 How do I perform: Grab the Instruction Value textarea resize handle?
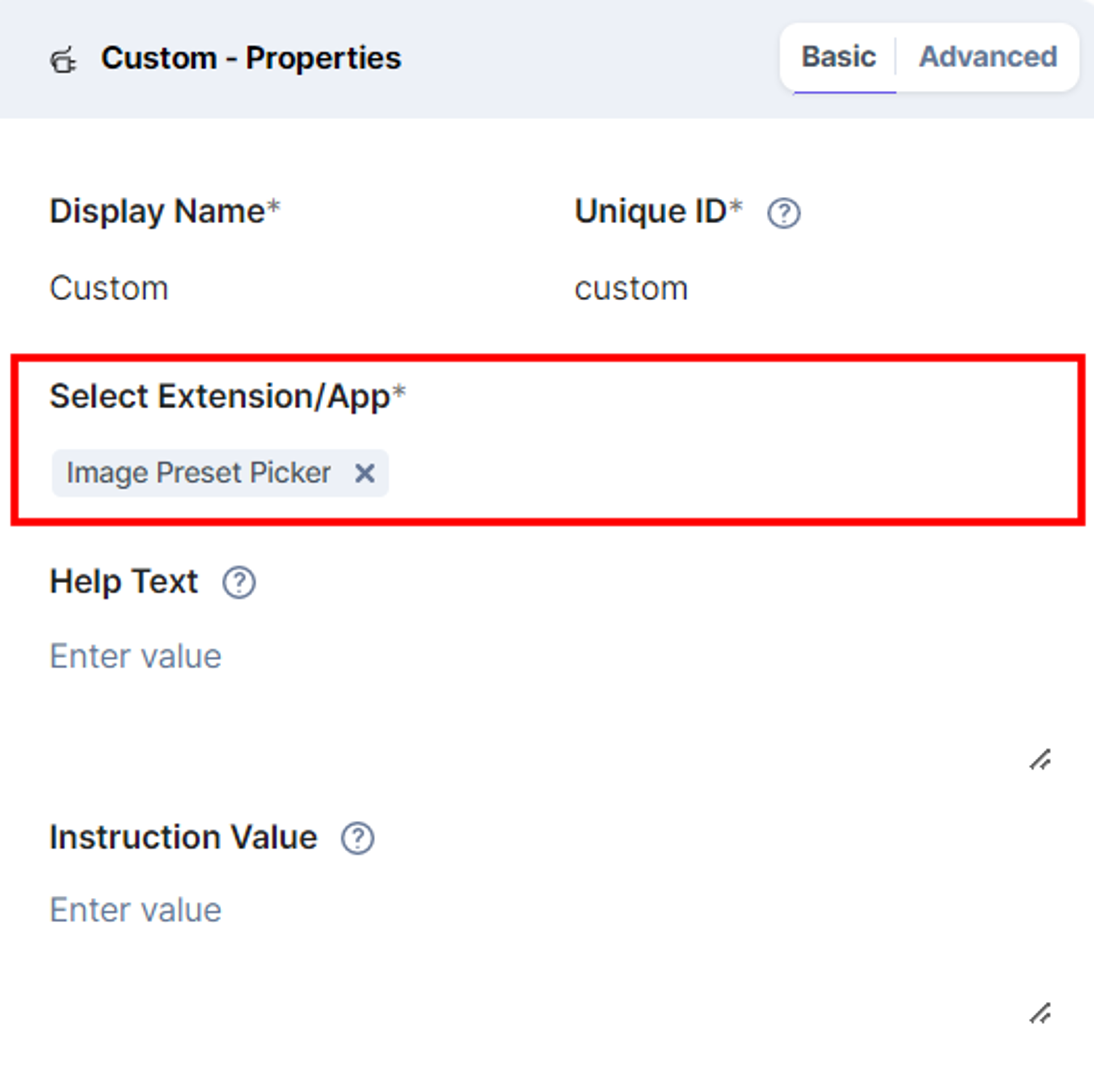[x=1040, y=1013]
